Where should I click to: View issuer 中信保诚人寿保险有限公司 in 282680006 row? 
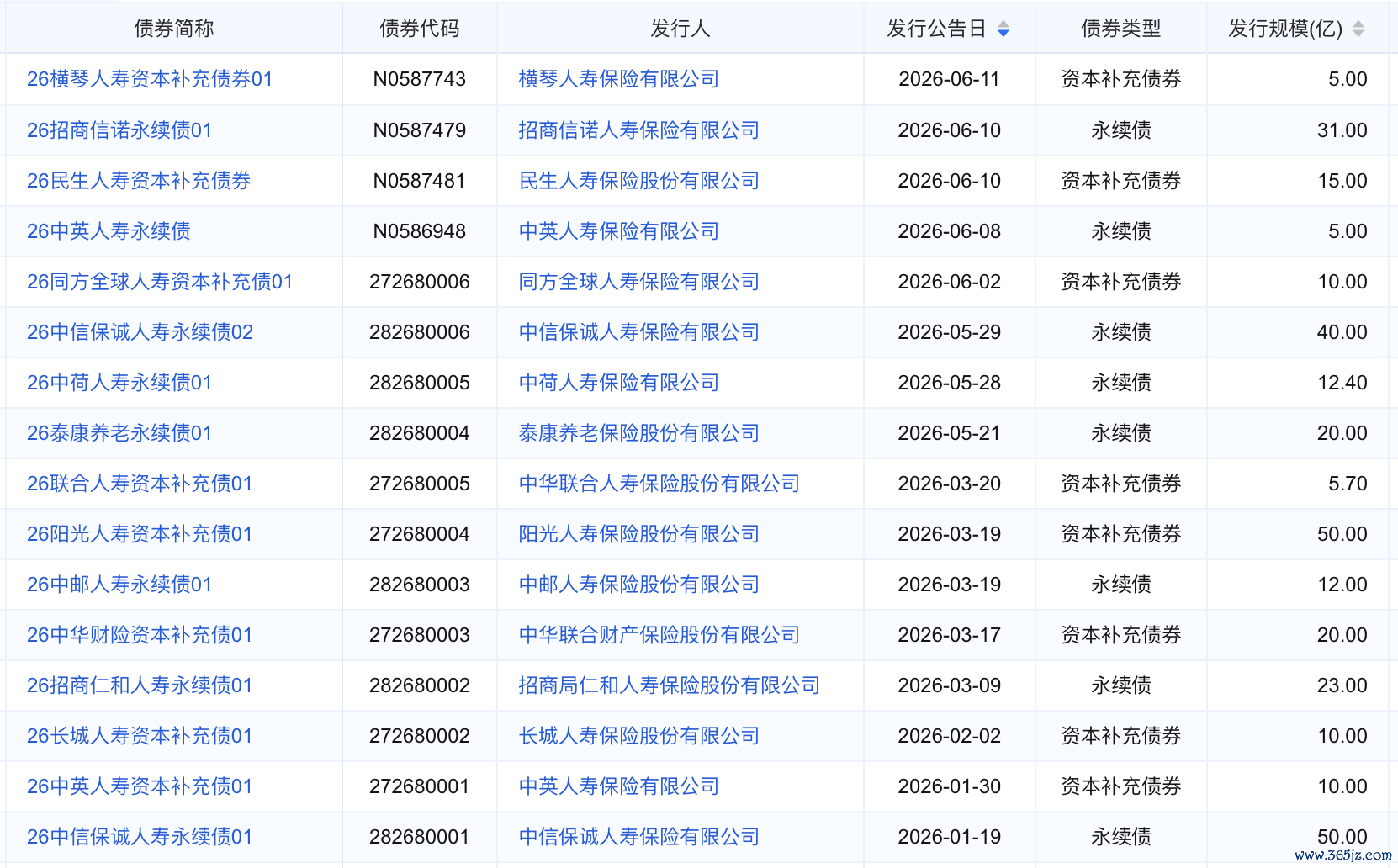click(639, 332)
